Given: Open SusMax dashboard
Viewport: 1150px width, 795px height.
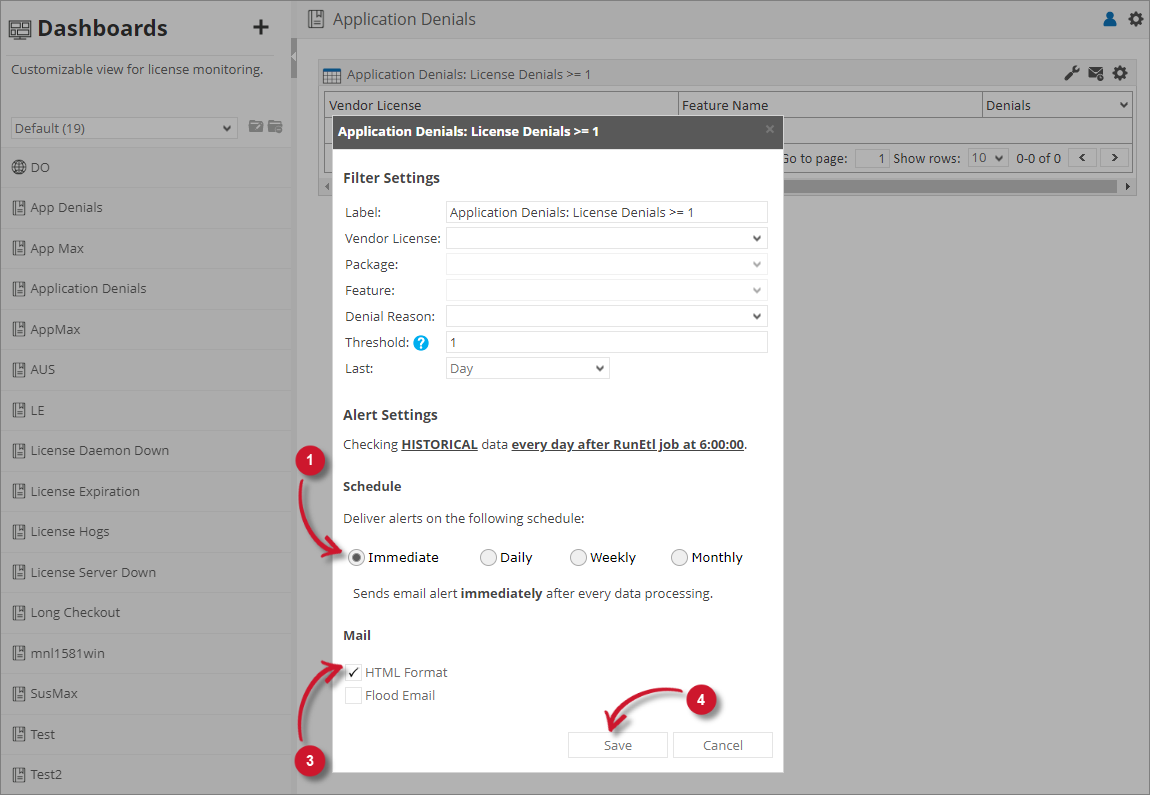Looking at the screenshot, I should point(146,694).
